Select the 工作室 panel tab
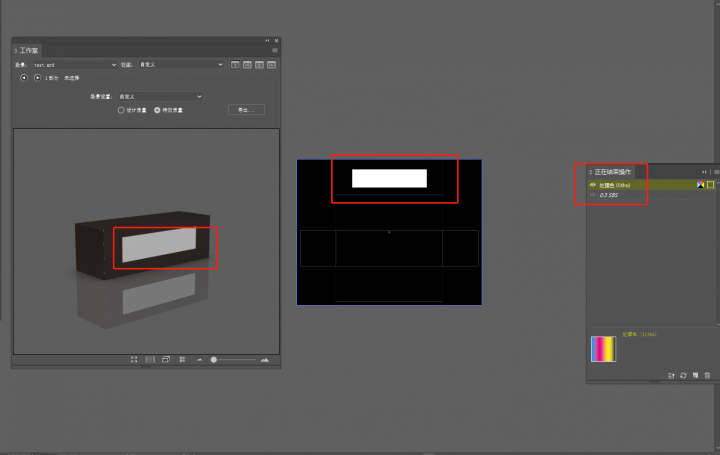720x455 pixels. (x=29, y=50)
